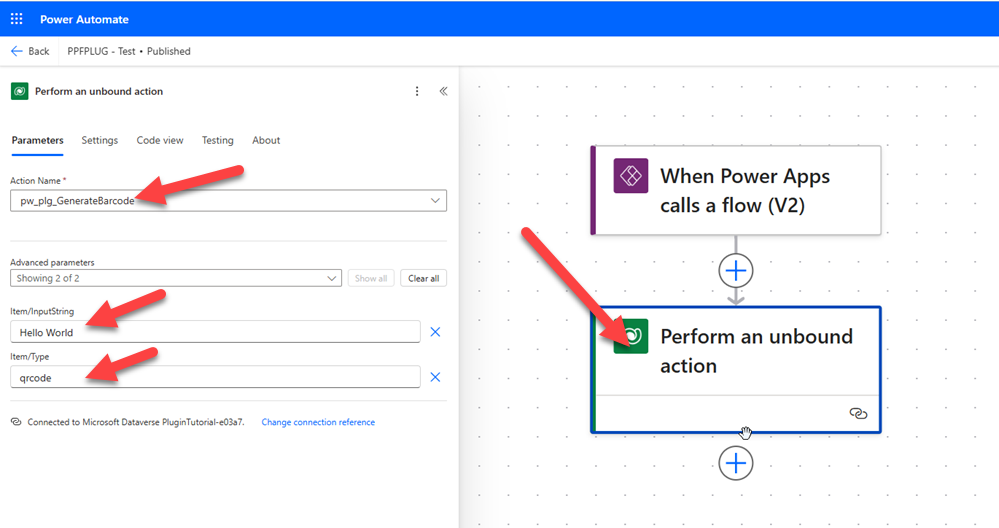
Task: Open the About tab
Action: coord(266,140)
